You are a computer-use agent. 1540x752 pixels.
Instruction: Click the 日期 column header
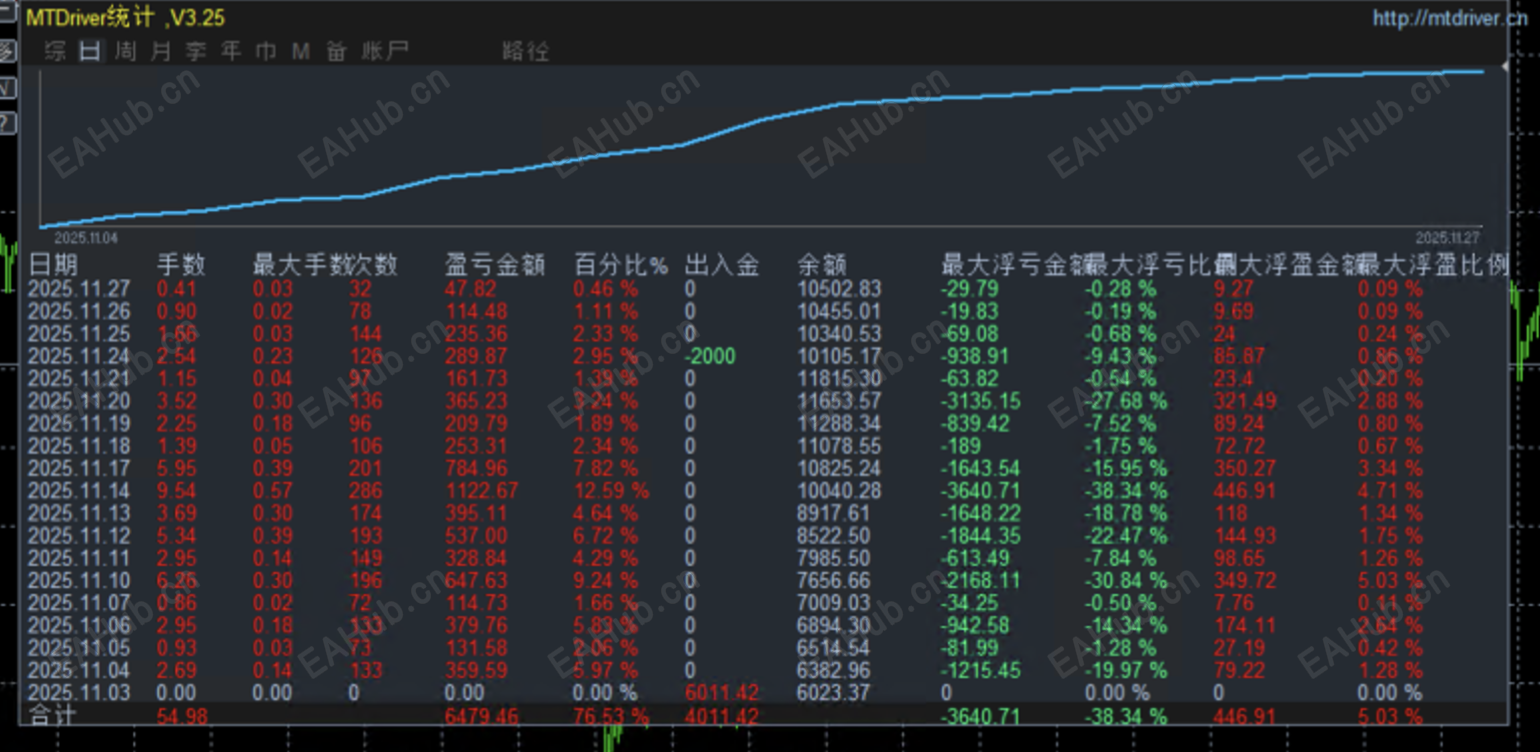click(53, 265)
